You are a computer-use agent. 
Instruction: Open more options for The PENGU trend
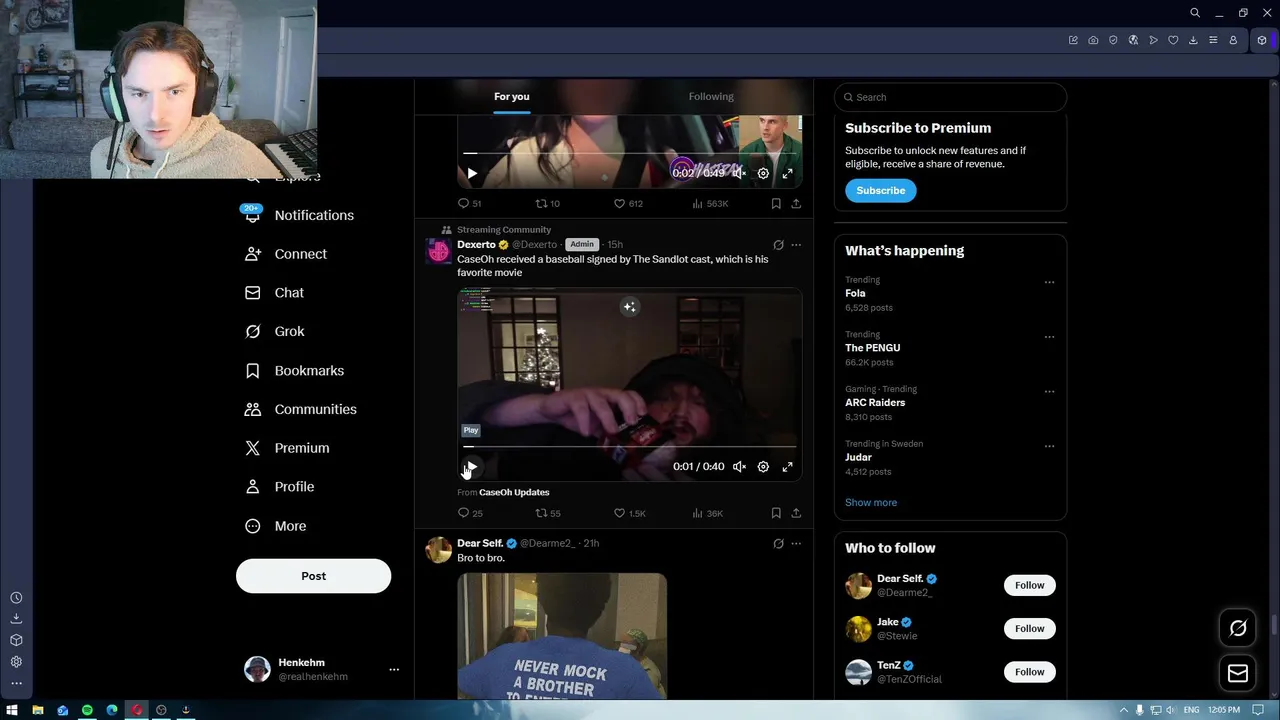coord(1049,337)
